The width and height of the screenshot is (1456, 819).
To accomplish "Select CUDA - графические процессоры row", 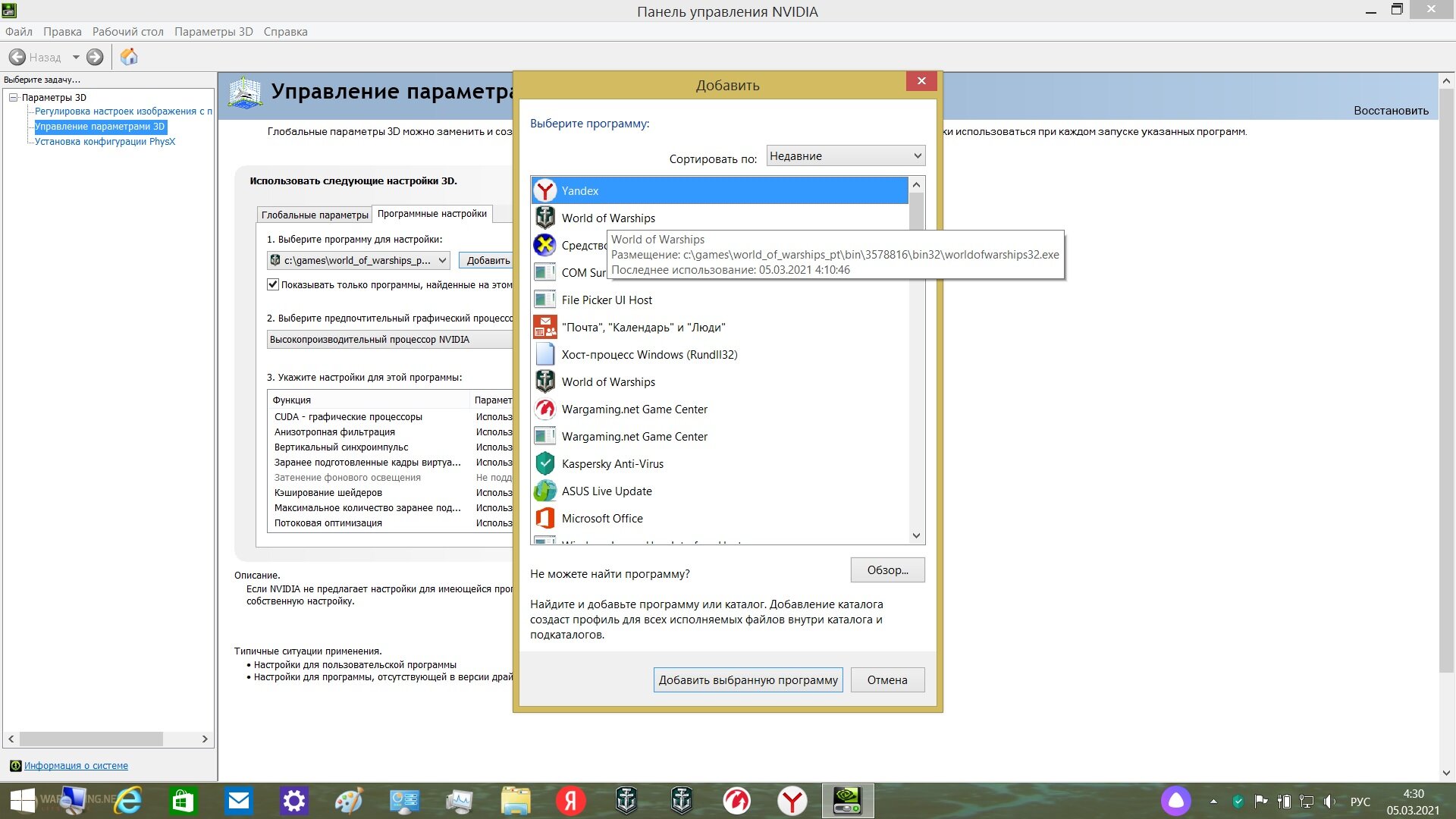I will pyautogui.click(x=391, y=416).
